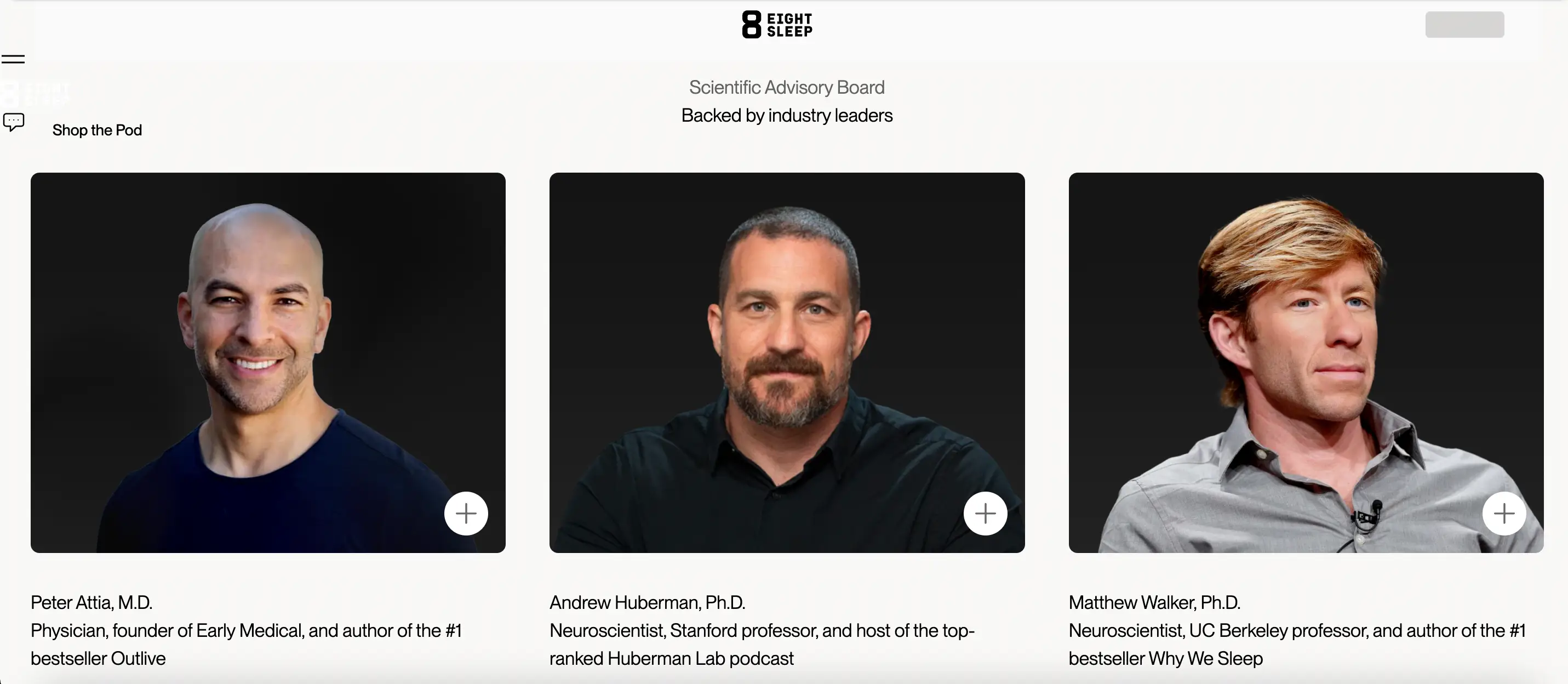Click the name "Peter Attia, M.D."
This screenshot has width=1568, height=684.
pos(91,602)
